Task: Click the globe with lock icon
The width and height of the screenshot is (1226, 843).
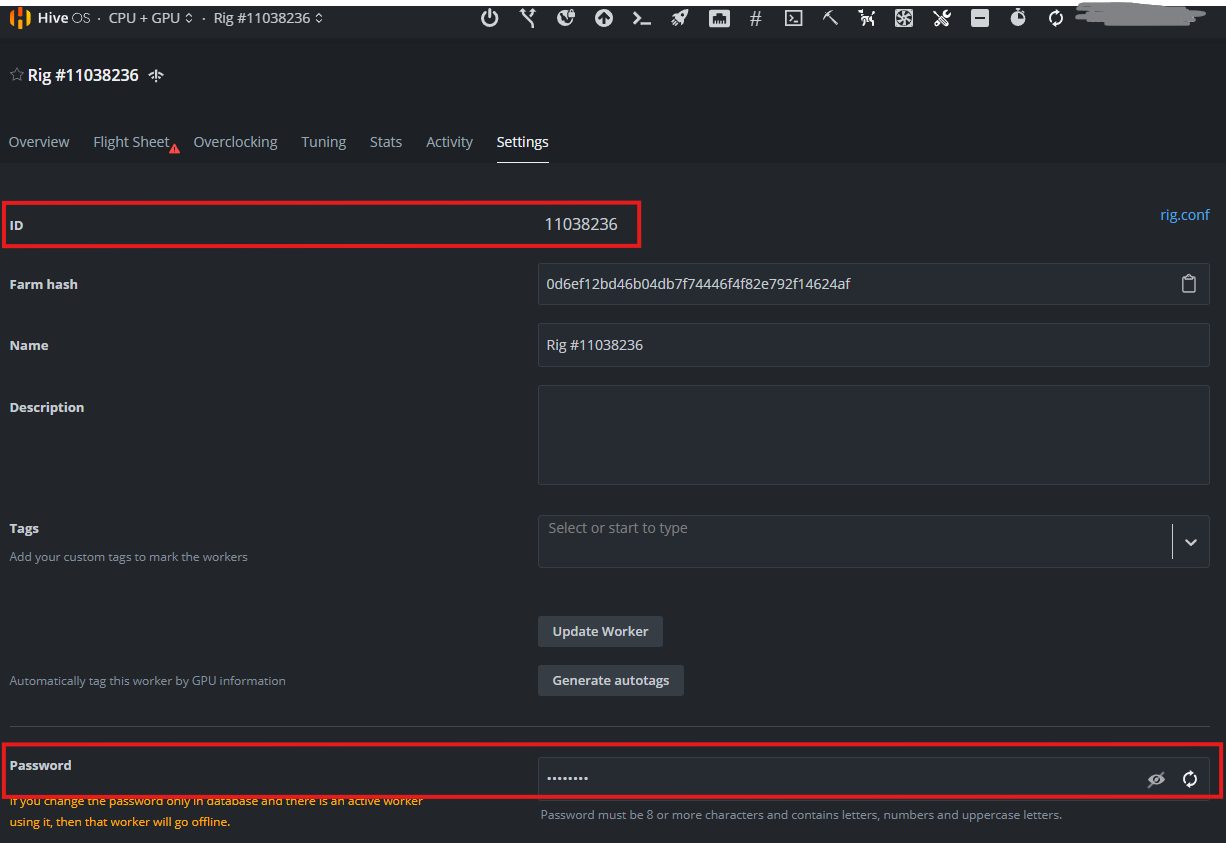Action: point(566,18)
